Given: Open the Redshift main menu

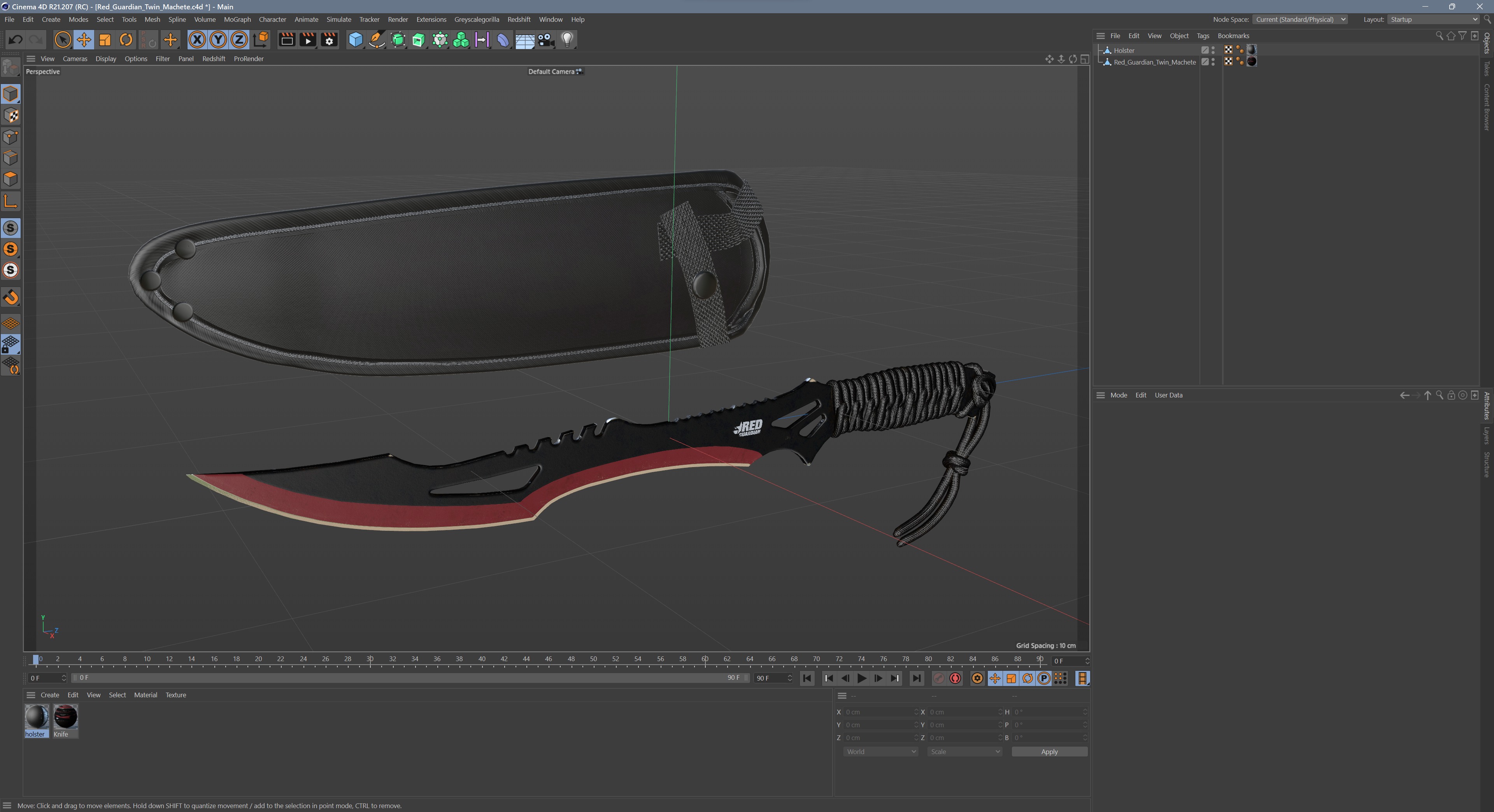Looking at the screenshot, I should pos(519,19).
